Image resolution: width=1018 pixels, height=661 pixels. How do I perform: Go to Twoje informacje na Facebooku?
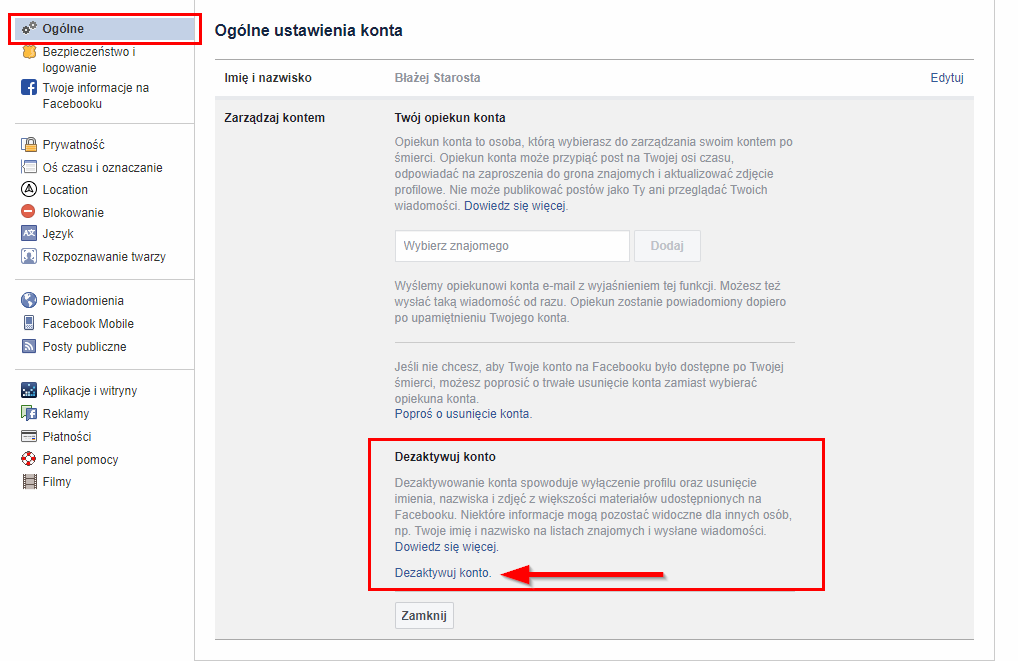point(95,95)
